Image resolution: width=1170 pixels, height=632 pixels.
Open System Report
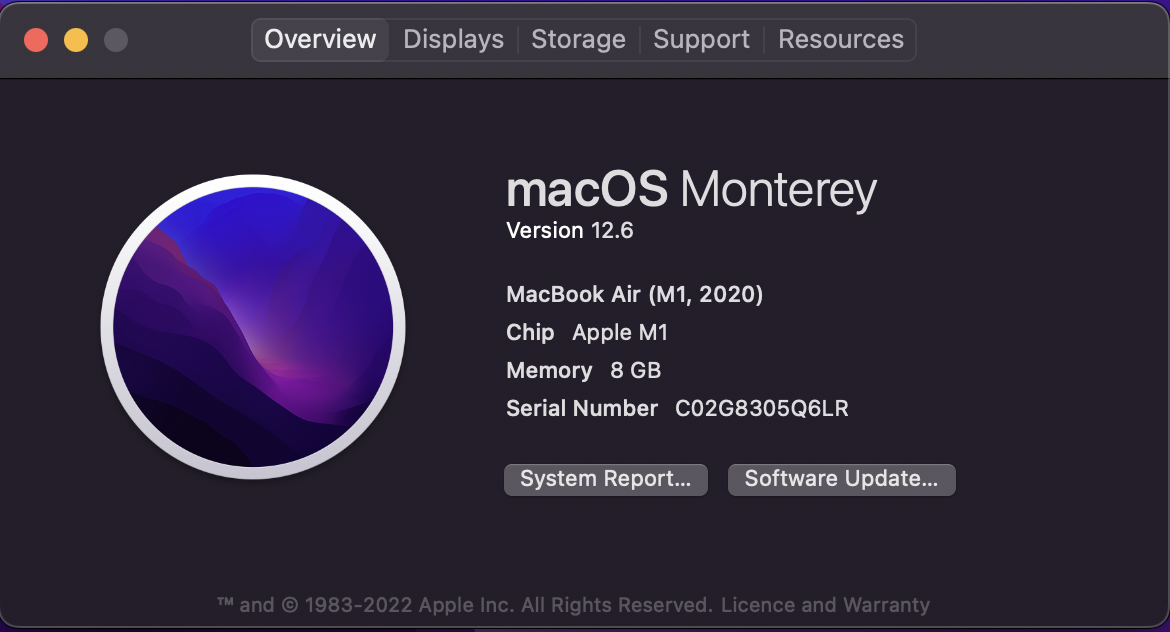605,479
